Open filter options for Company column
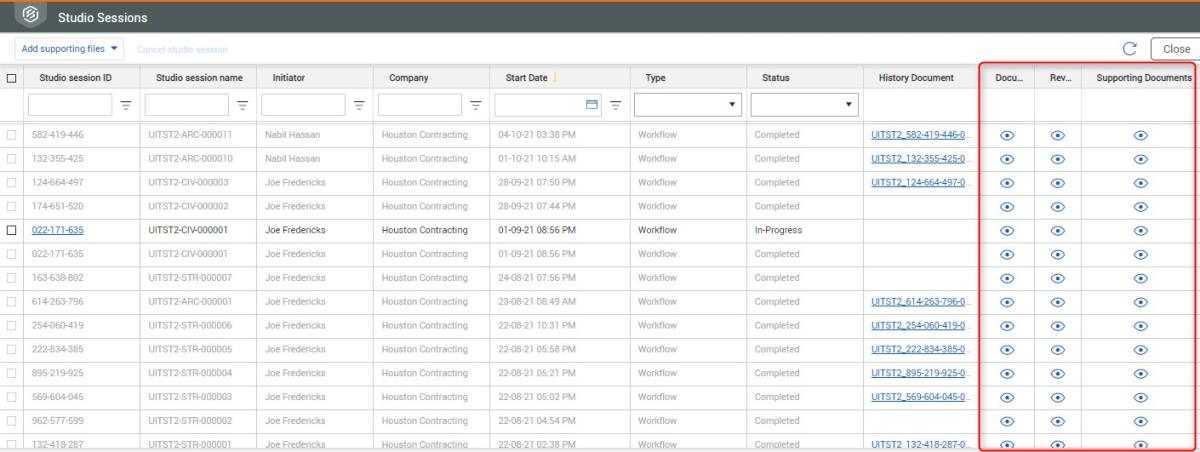Screen dimensions: 1200x452 point(476,104)
